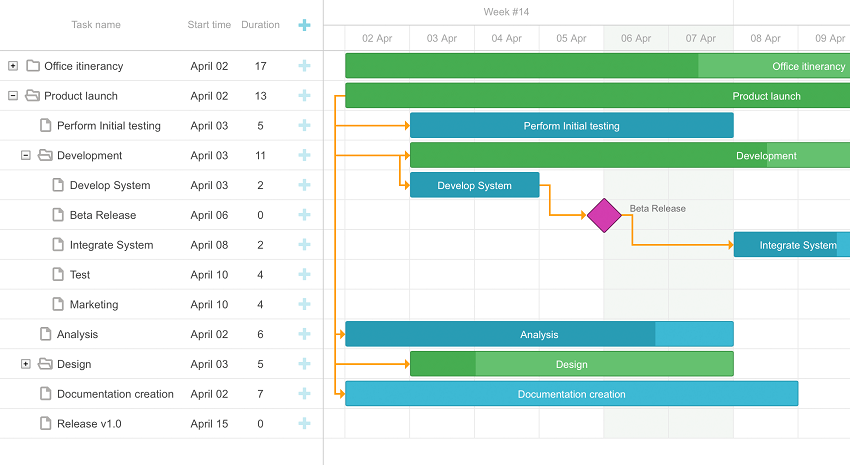
Task: Select the Integrate System row in the task list
Action: 162,245
